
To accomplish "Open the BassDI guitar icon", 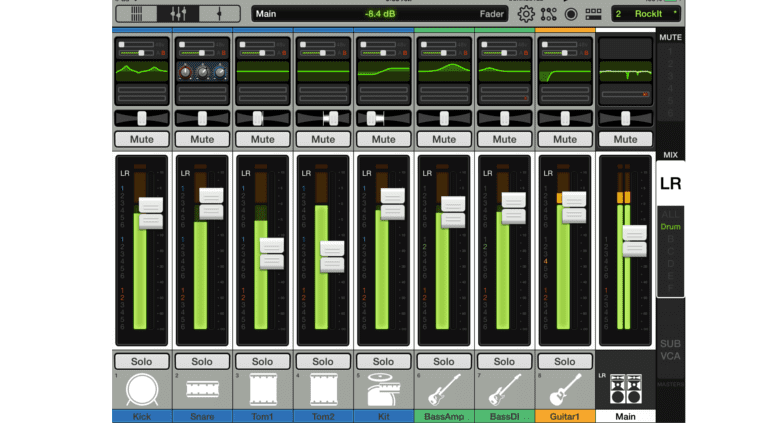I will pyautogui.click(x=504, y=390).
